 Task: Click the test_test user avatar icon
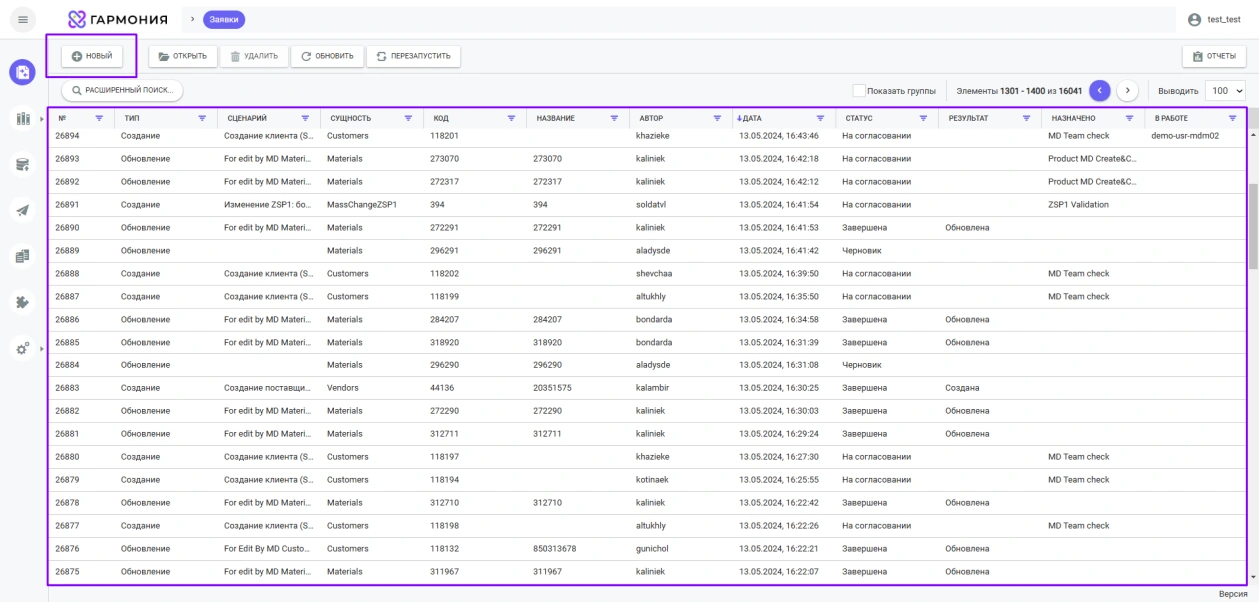pos(1192,19)
